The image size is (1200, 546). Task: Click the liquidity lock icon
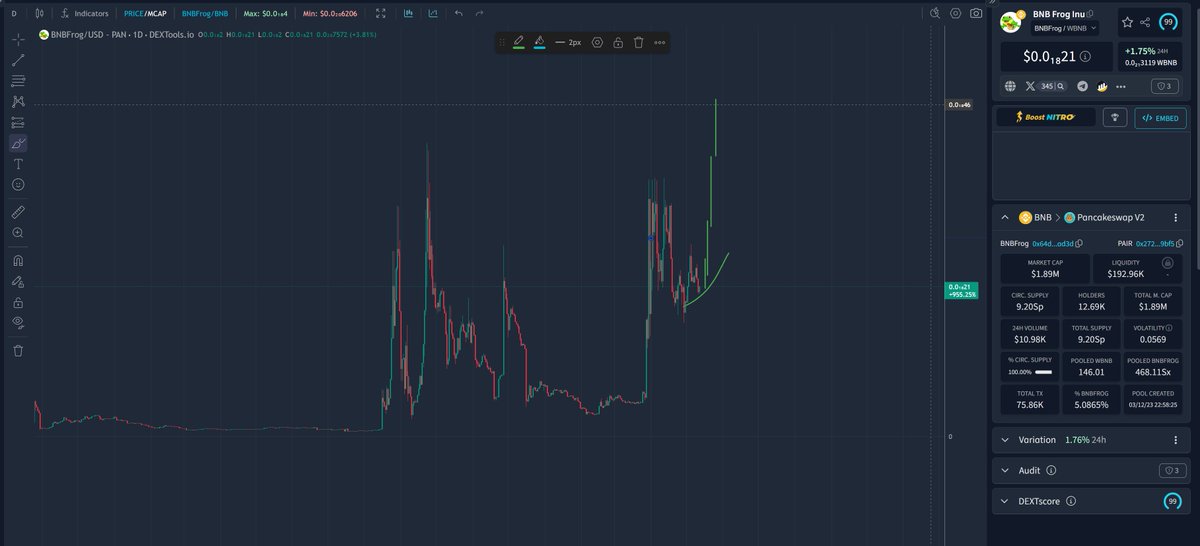[x=1167, y=262]
